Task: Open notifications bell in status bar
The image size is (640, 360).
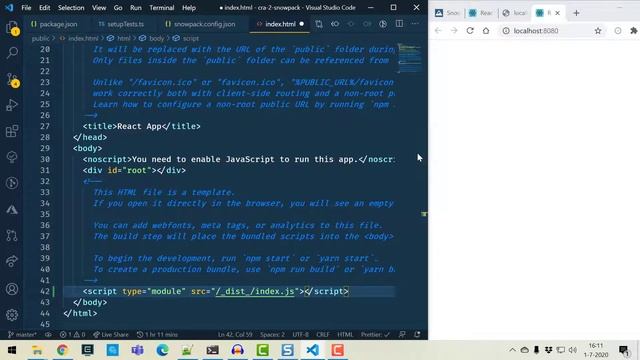Action: 417,335
